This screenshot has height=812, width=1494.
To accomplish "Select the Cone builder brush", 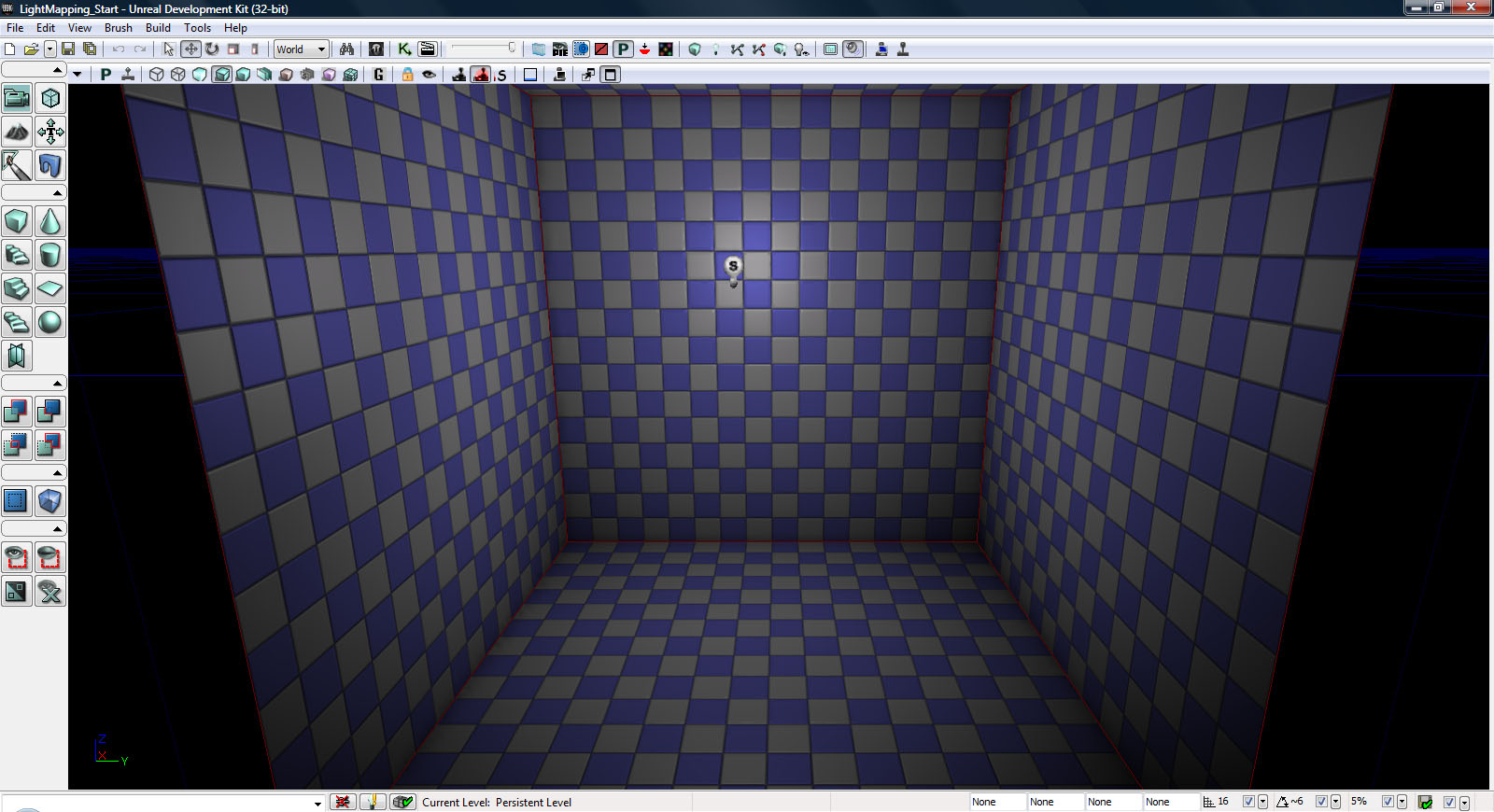I will click(50, 221).
